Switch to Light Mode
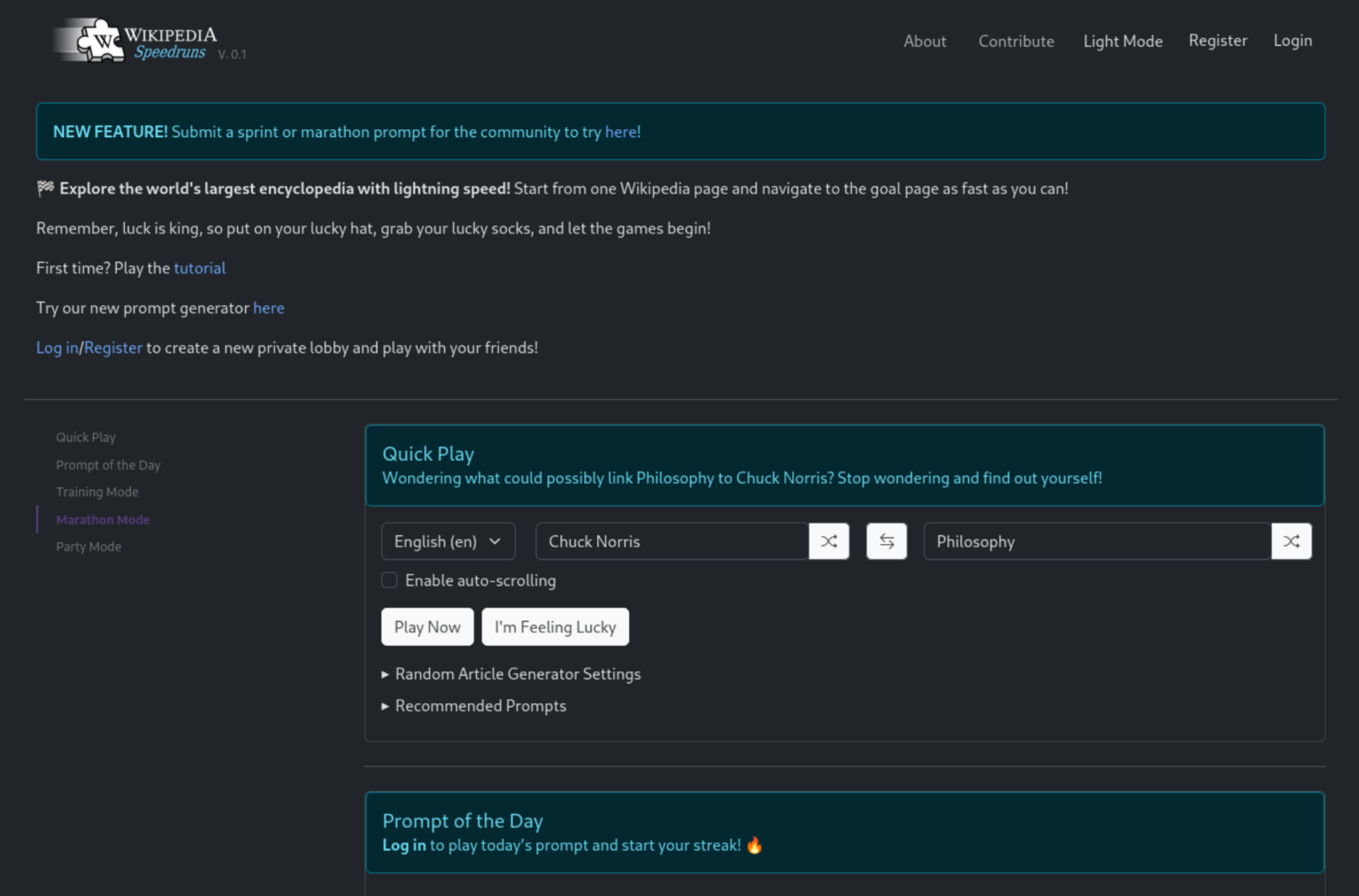Image resolution: width=1359 pixels, height=896 pixels. coord(1122,42)
